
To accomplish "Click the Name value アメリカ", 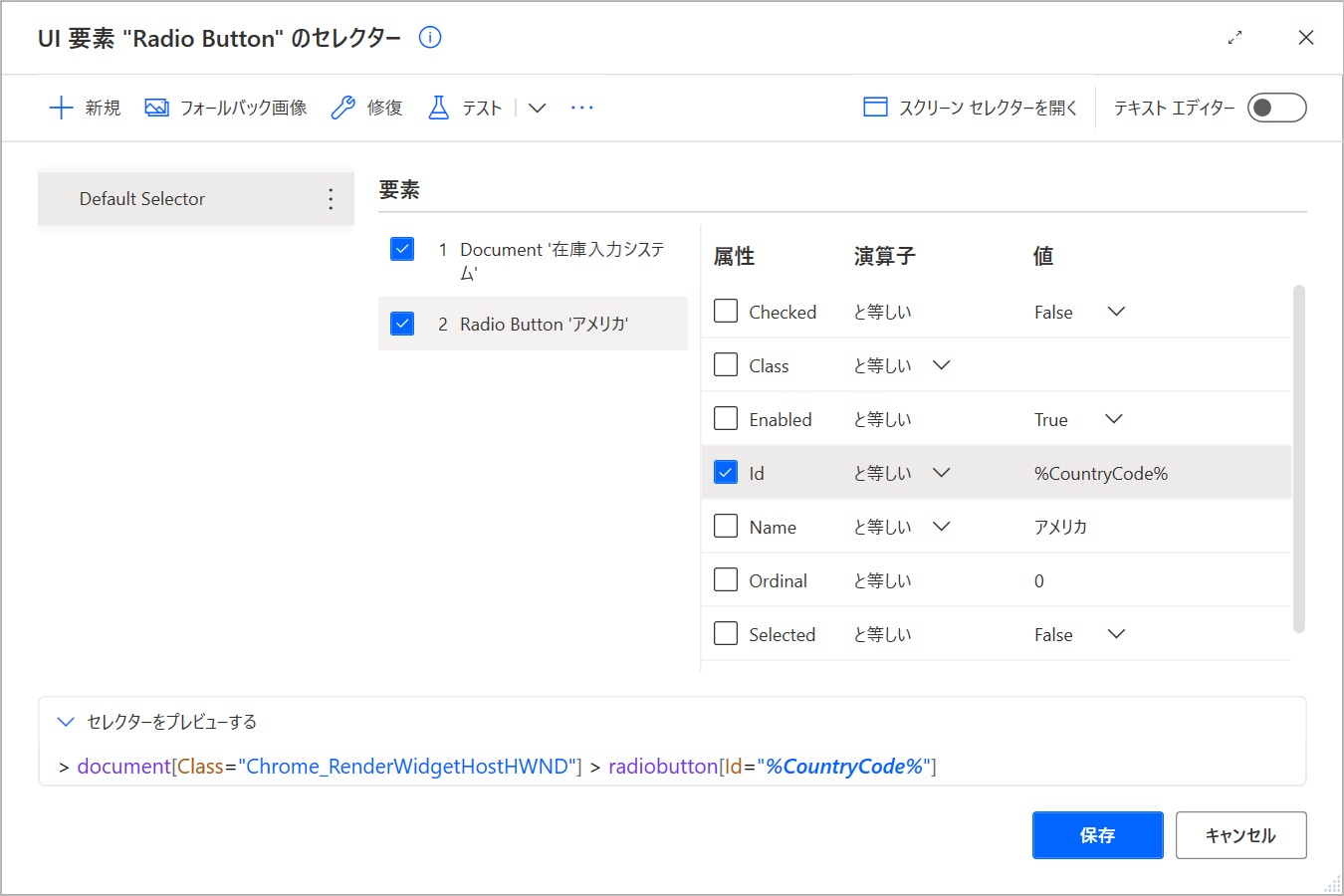I will [1060, 527].
